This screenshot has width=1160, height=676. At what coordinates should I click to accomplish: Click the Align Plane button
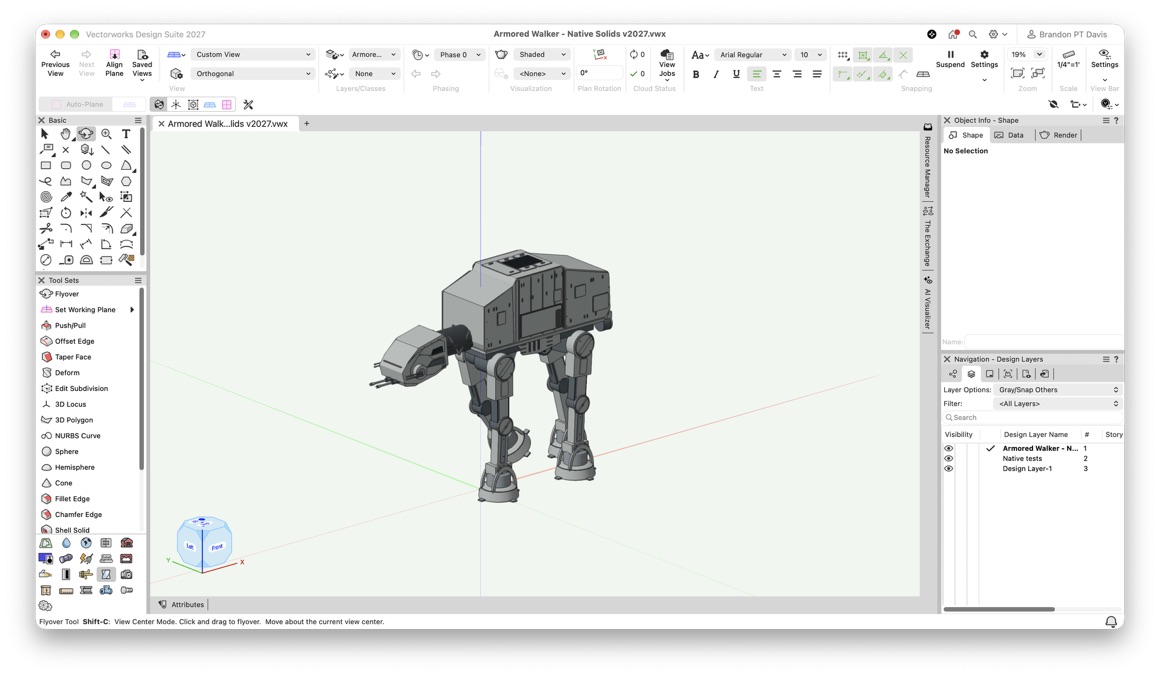[114, 63]
